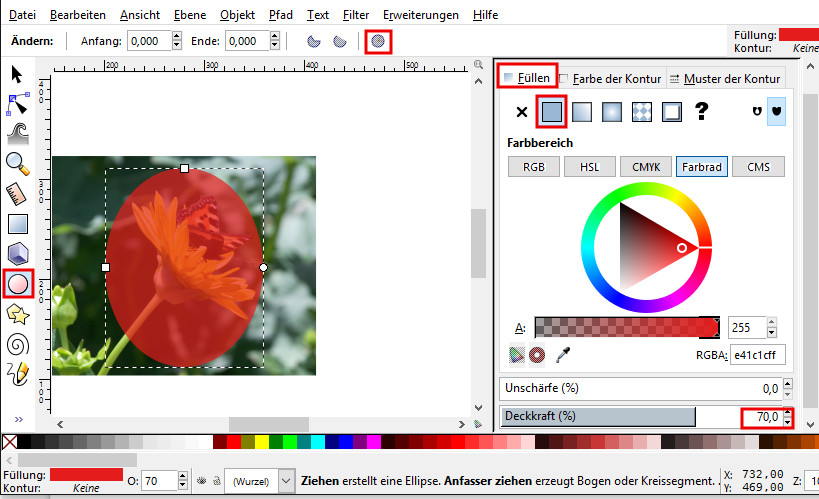Focus the O: opacity 70 field
Image resolution: width=819 pixels, height=499 pixels.
pos(159,481)
